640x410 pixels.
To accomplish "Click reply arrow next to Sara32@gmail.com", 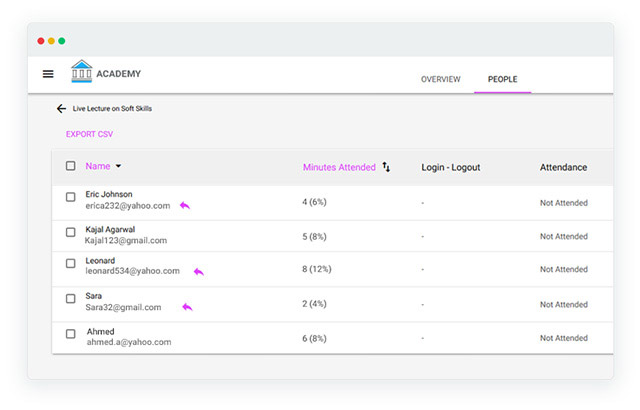I will tap(187, 307).
